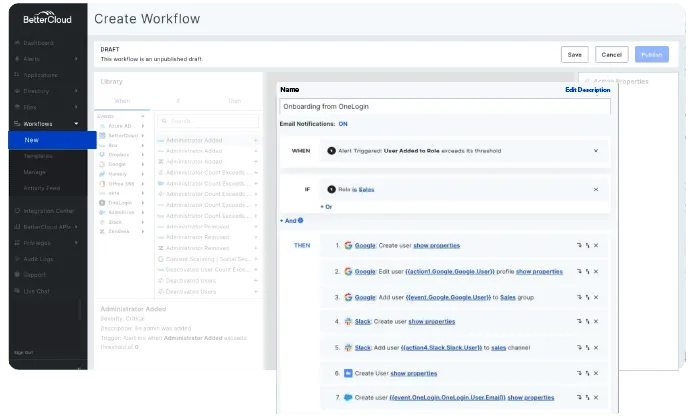
Task: Click the Support icon in sidebar
Action: [x=17, y=275]
